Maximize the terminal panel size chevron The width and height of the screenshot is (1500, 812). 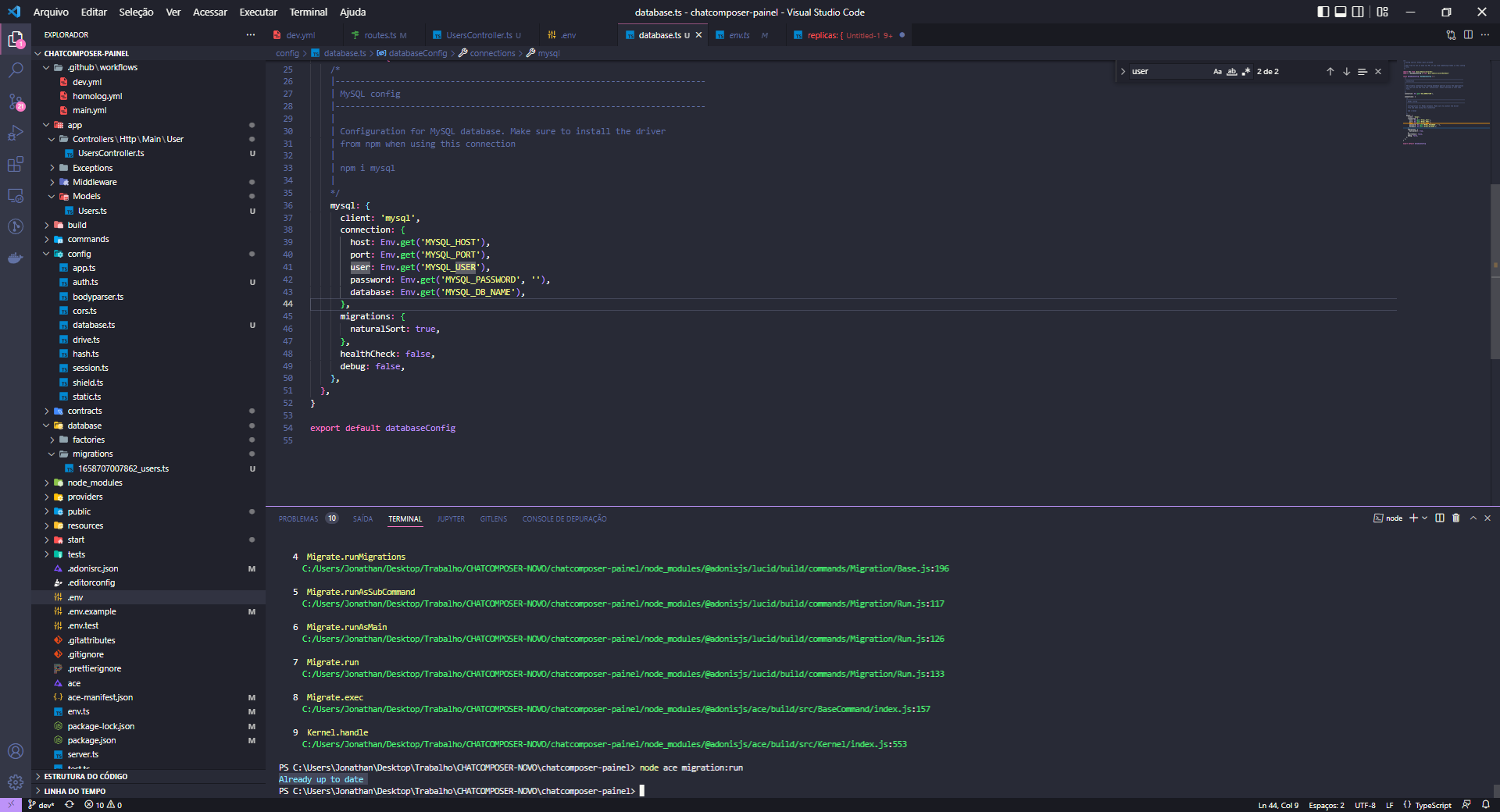1473,518
